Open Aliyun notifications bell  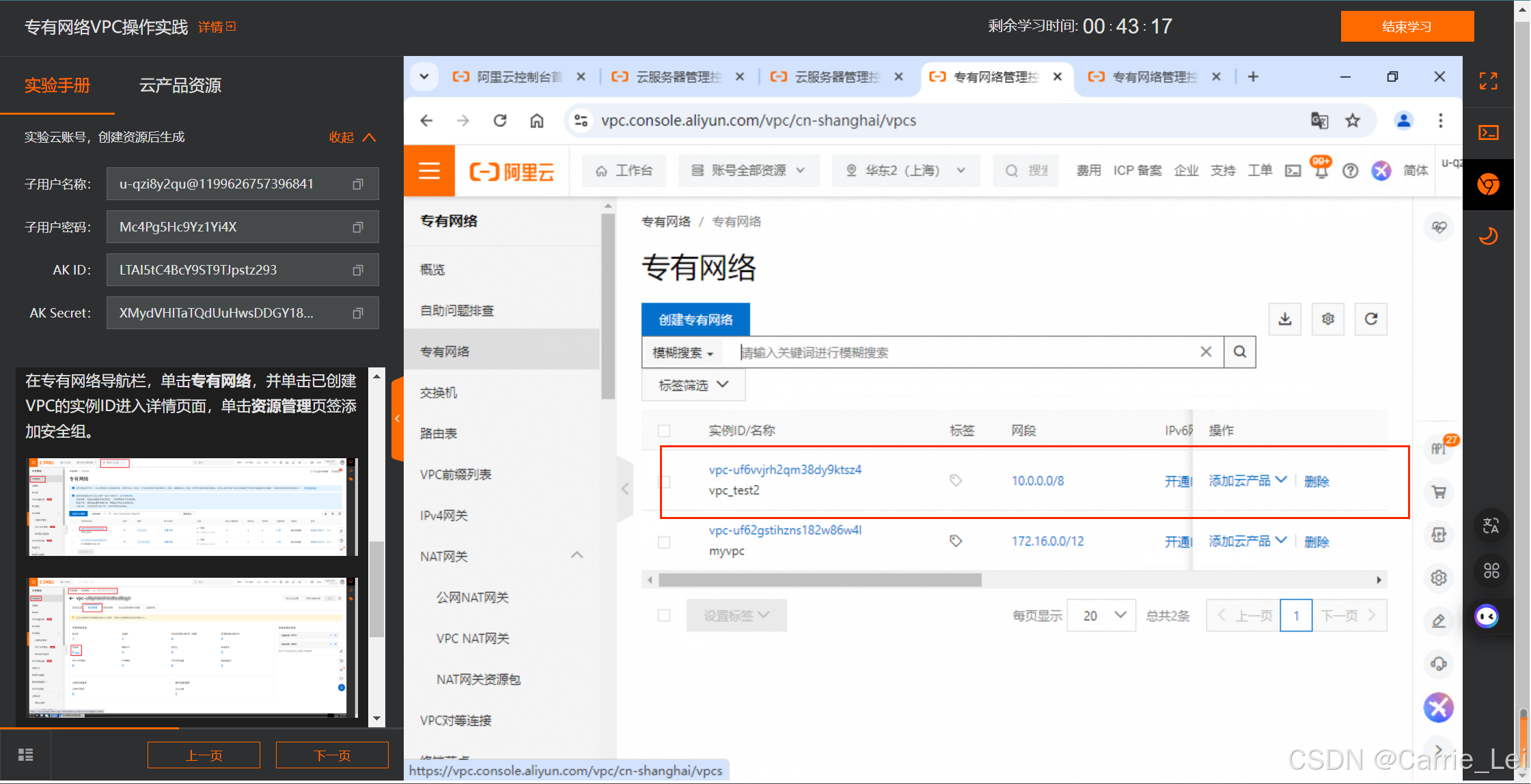[x=1321, y=171]
